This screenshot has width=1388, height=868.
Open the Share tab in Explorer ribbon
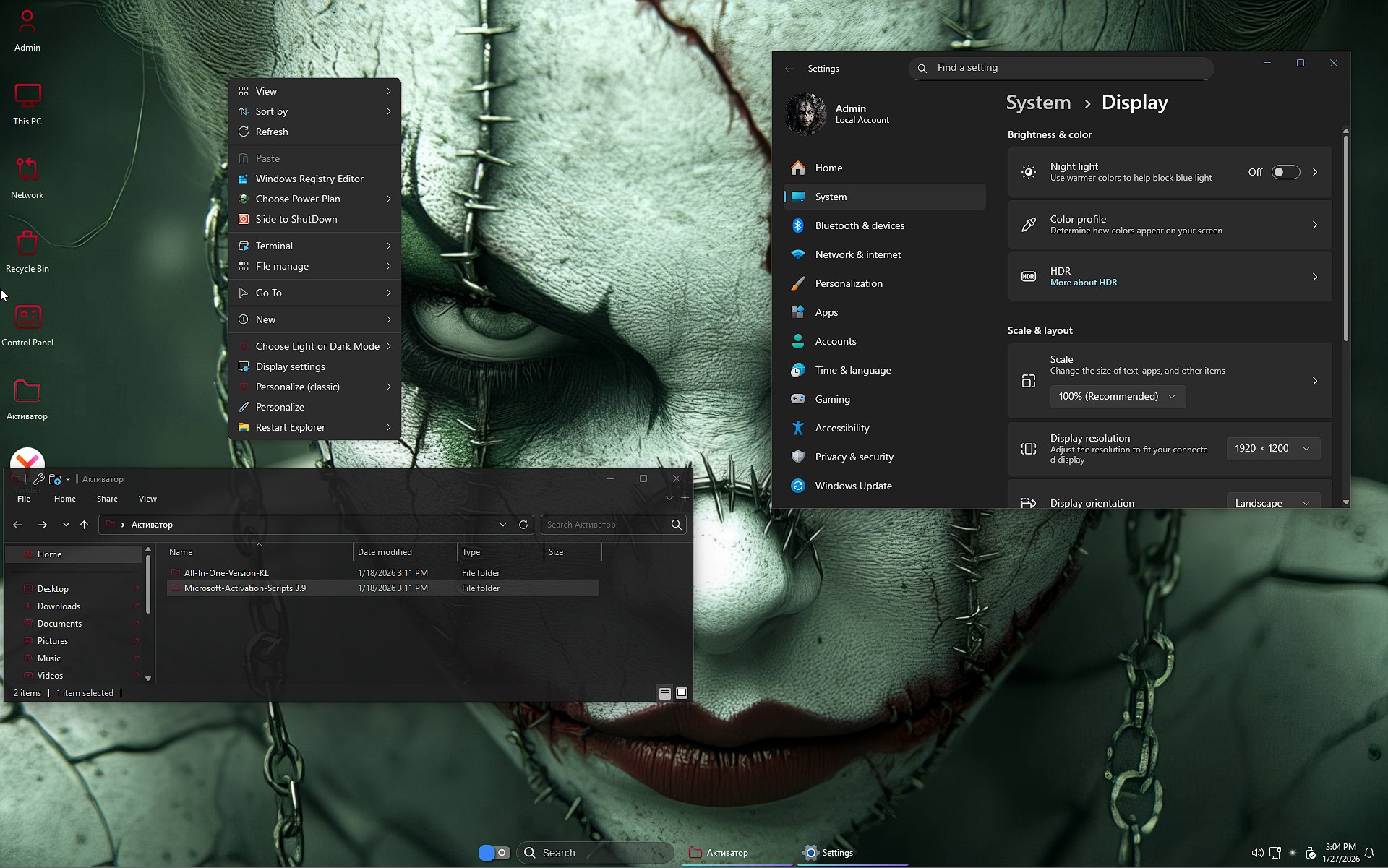click(x=107, y=499)
